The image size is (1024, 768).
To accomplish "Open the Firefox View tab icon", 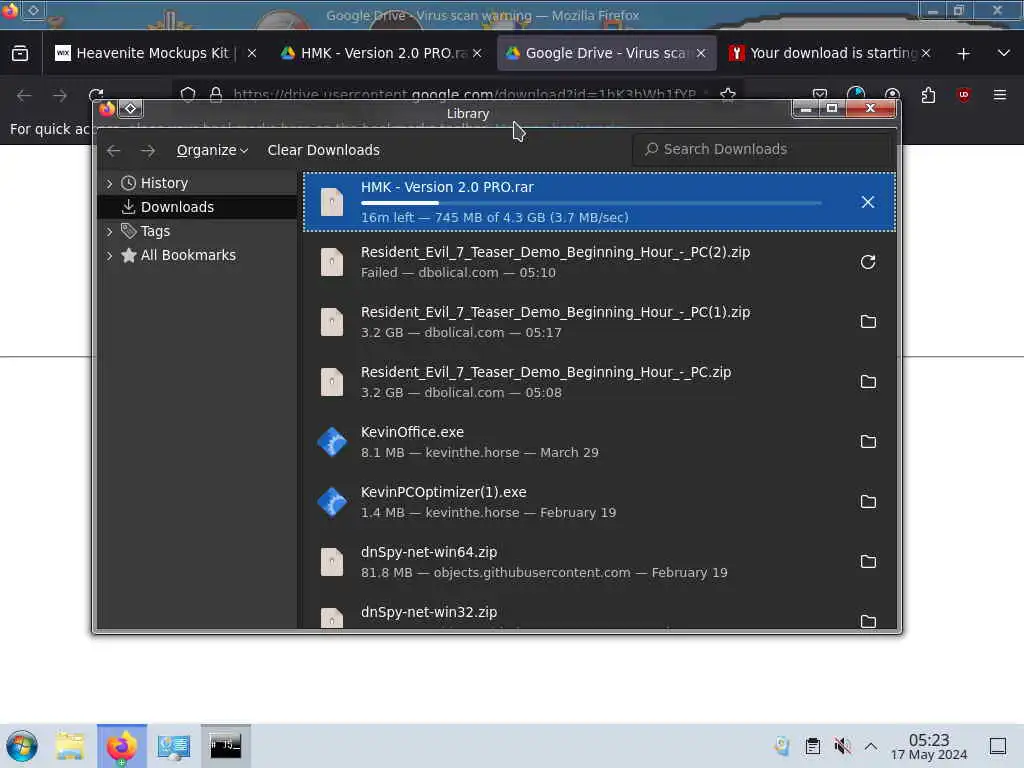I will point(20,53).
